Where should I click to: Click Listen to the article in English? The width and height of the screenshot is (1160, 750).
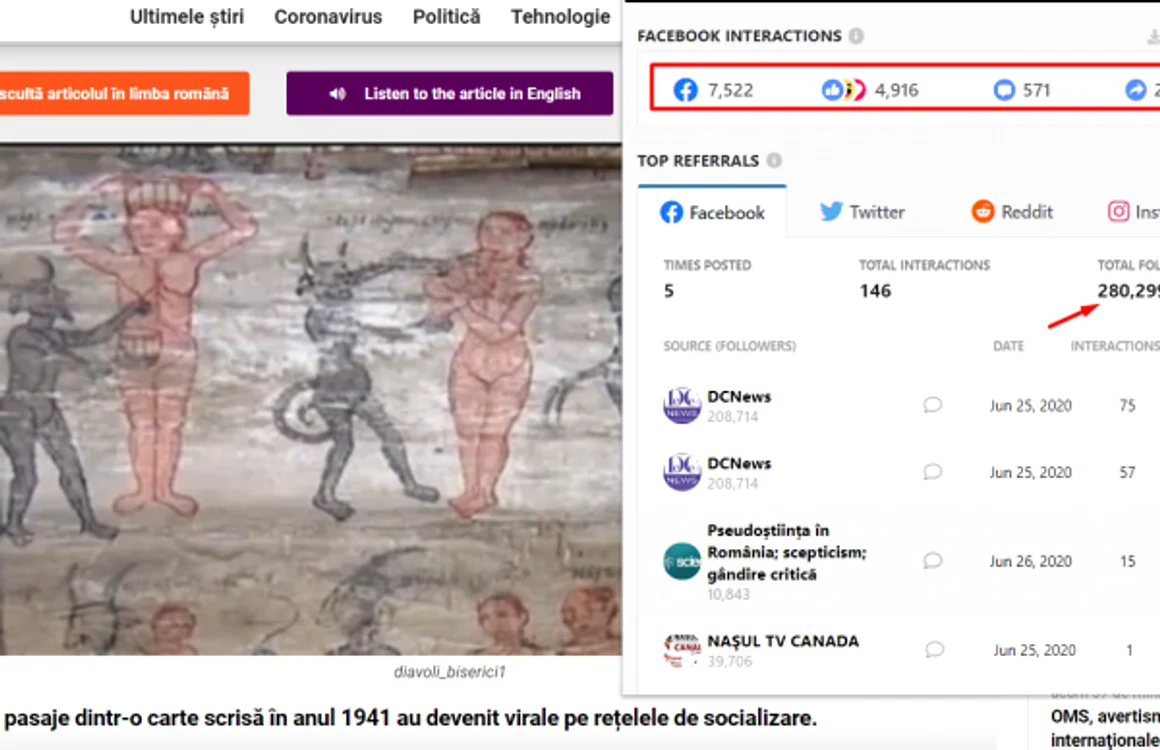click(x=450, y=93)
